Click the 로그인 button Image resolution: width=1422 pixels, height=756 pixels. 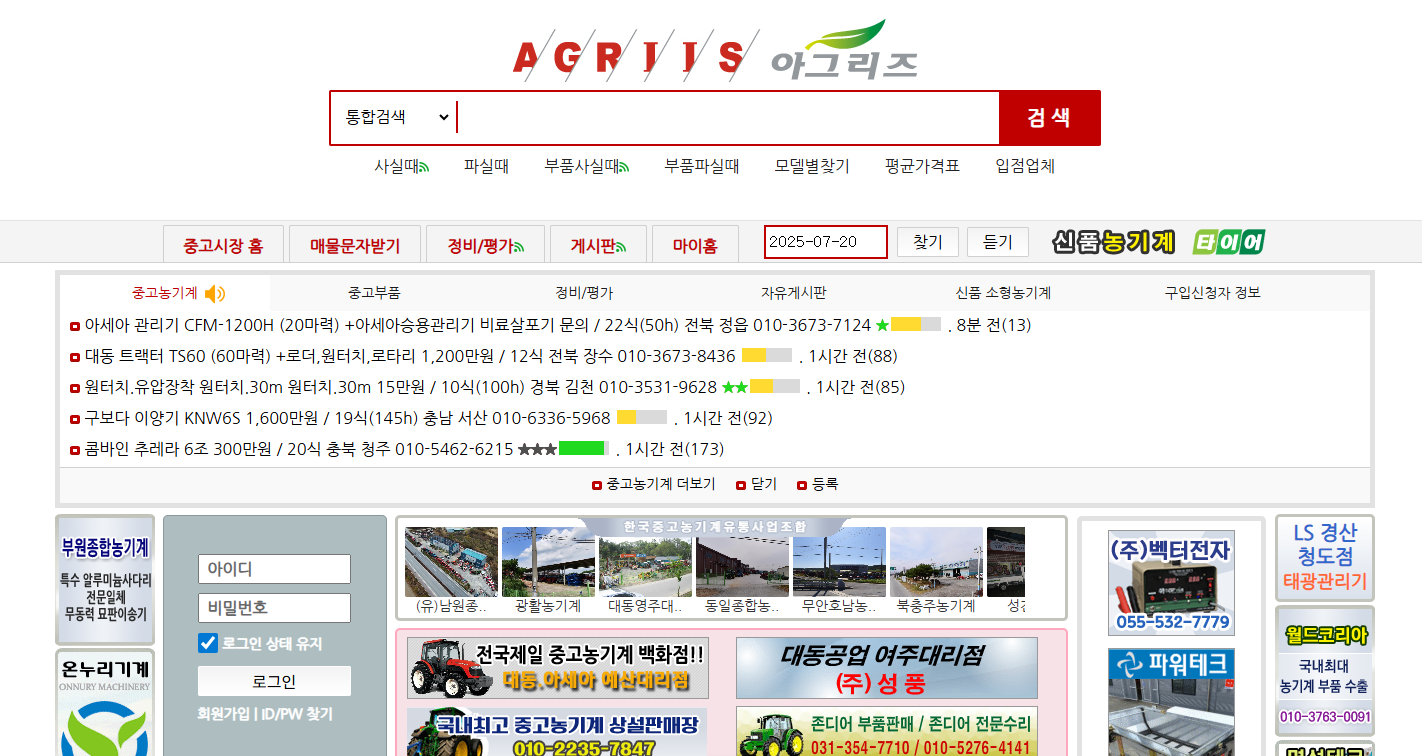(x=274, y=681)
